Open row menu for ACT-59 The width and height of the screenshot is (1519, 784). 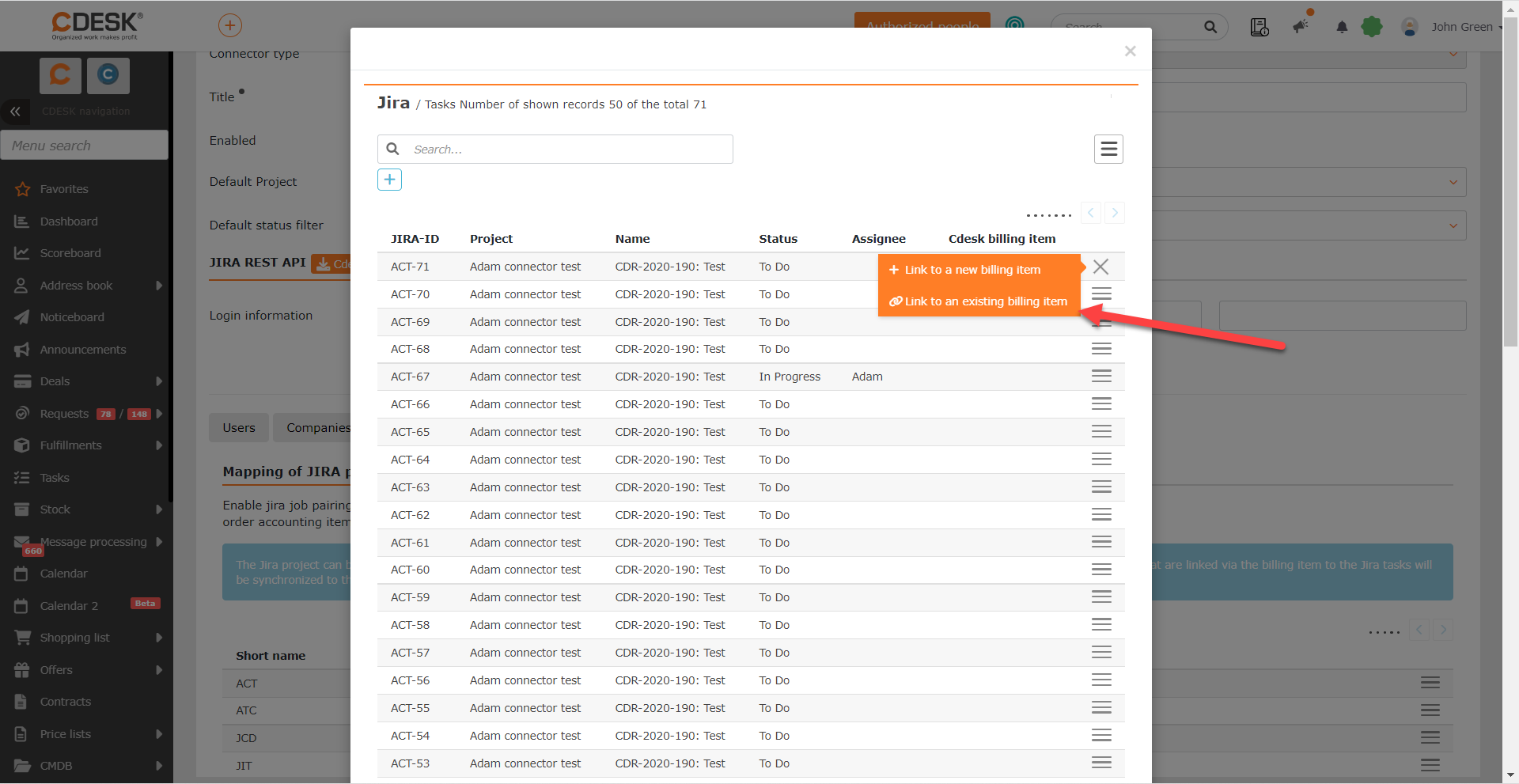(x=1101, y=597)
